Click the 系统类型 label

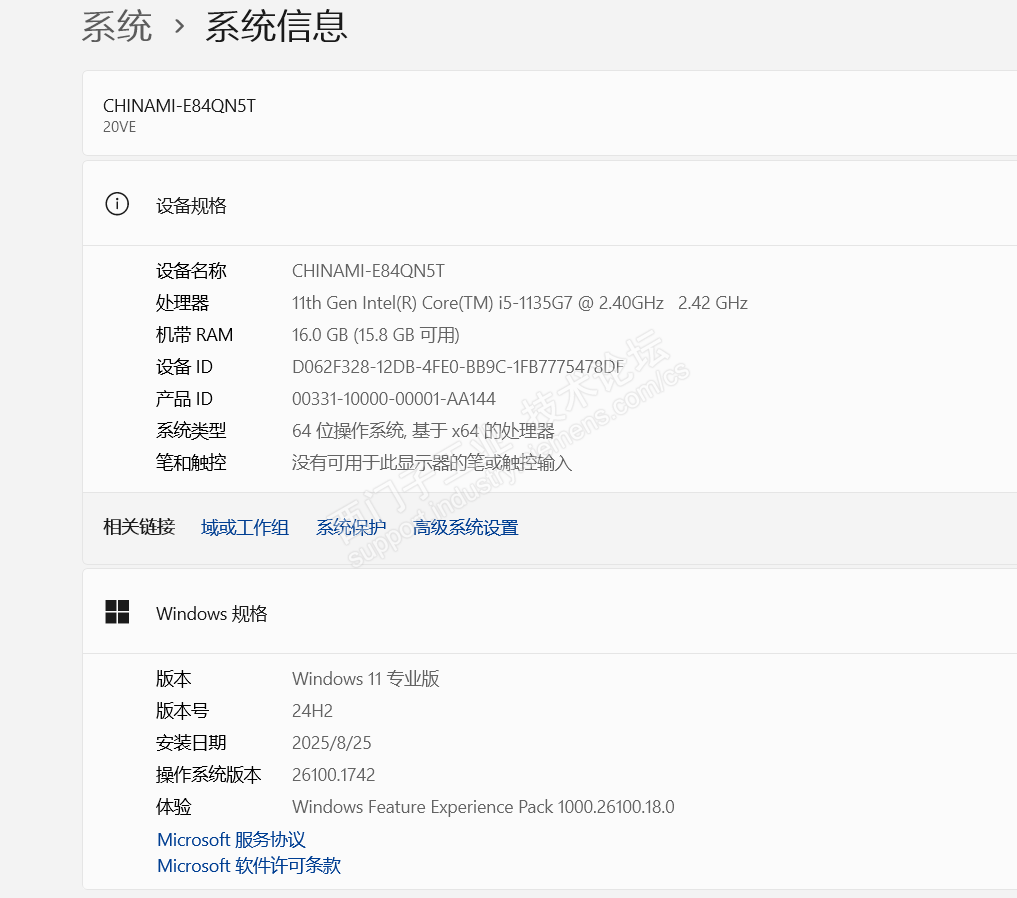[191, 431]
